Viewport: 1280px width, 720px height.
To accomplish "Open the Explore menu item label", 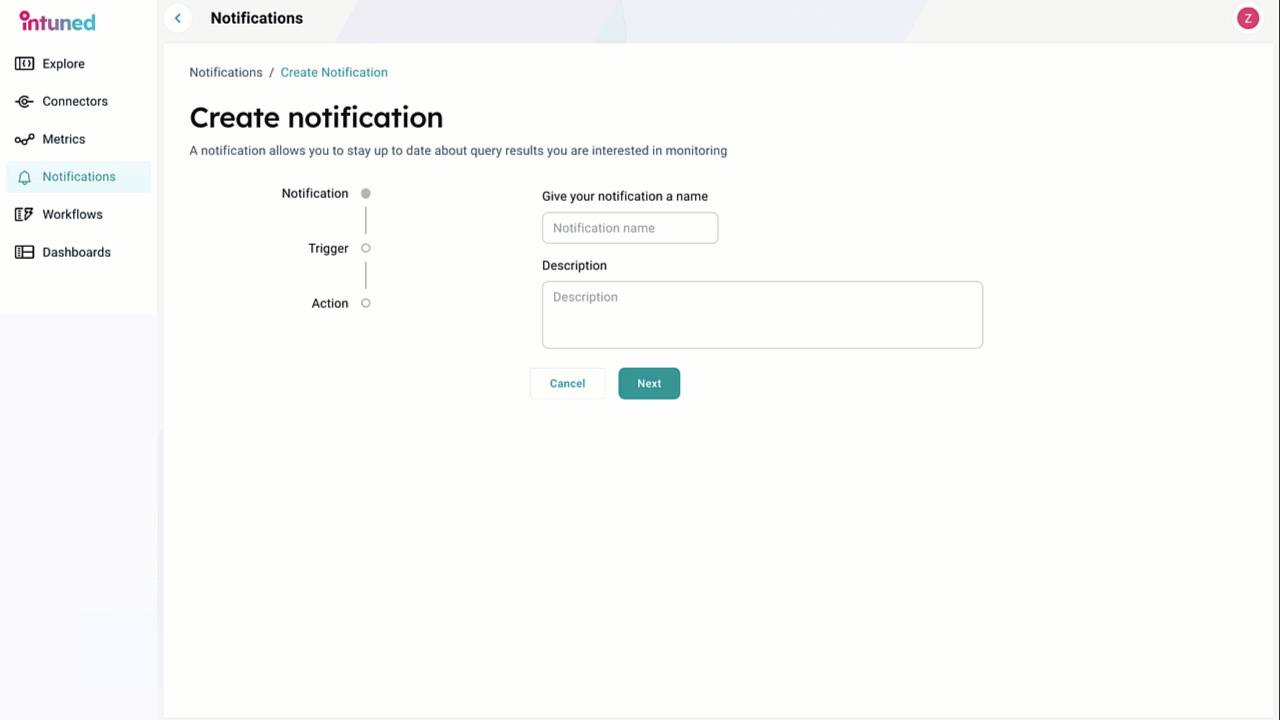I will pos(63,64).
